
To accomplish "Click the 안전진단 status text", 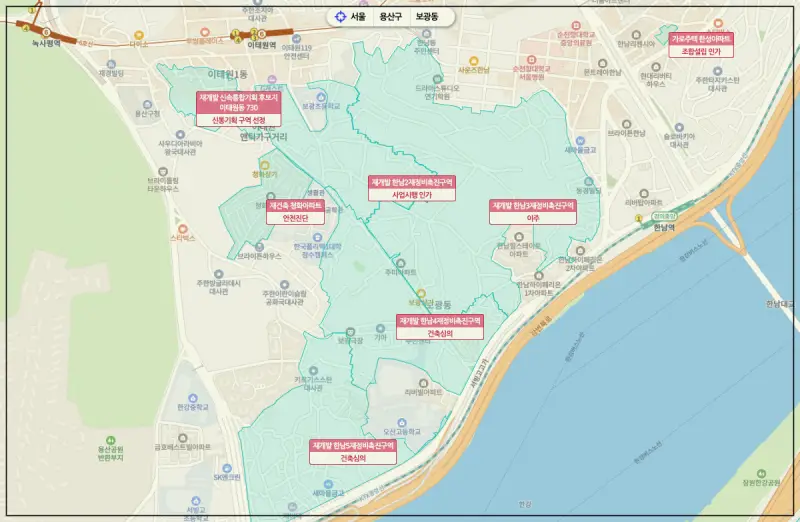I will pos(295,218).
